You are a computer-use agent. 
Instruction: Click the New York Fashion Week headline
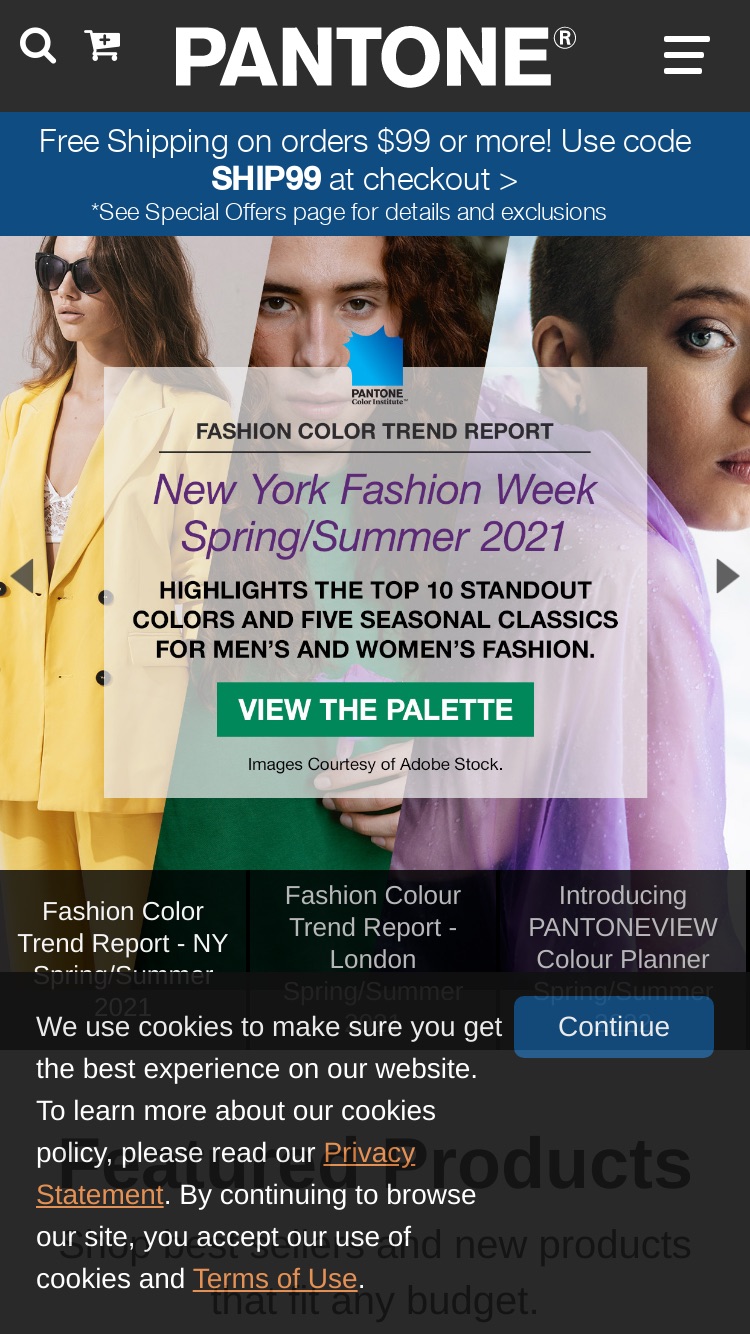375,513
